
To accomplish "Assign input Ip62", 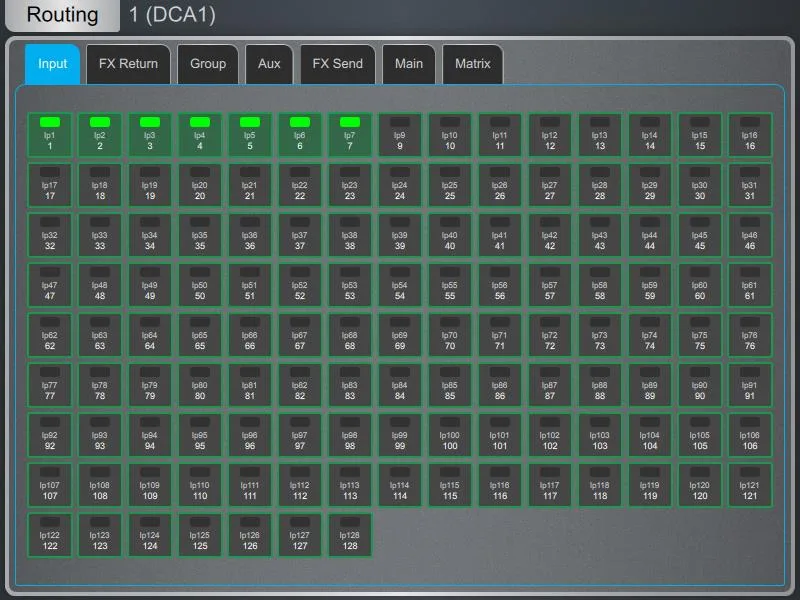I will pos(49,335).
